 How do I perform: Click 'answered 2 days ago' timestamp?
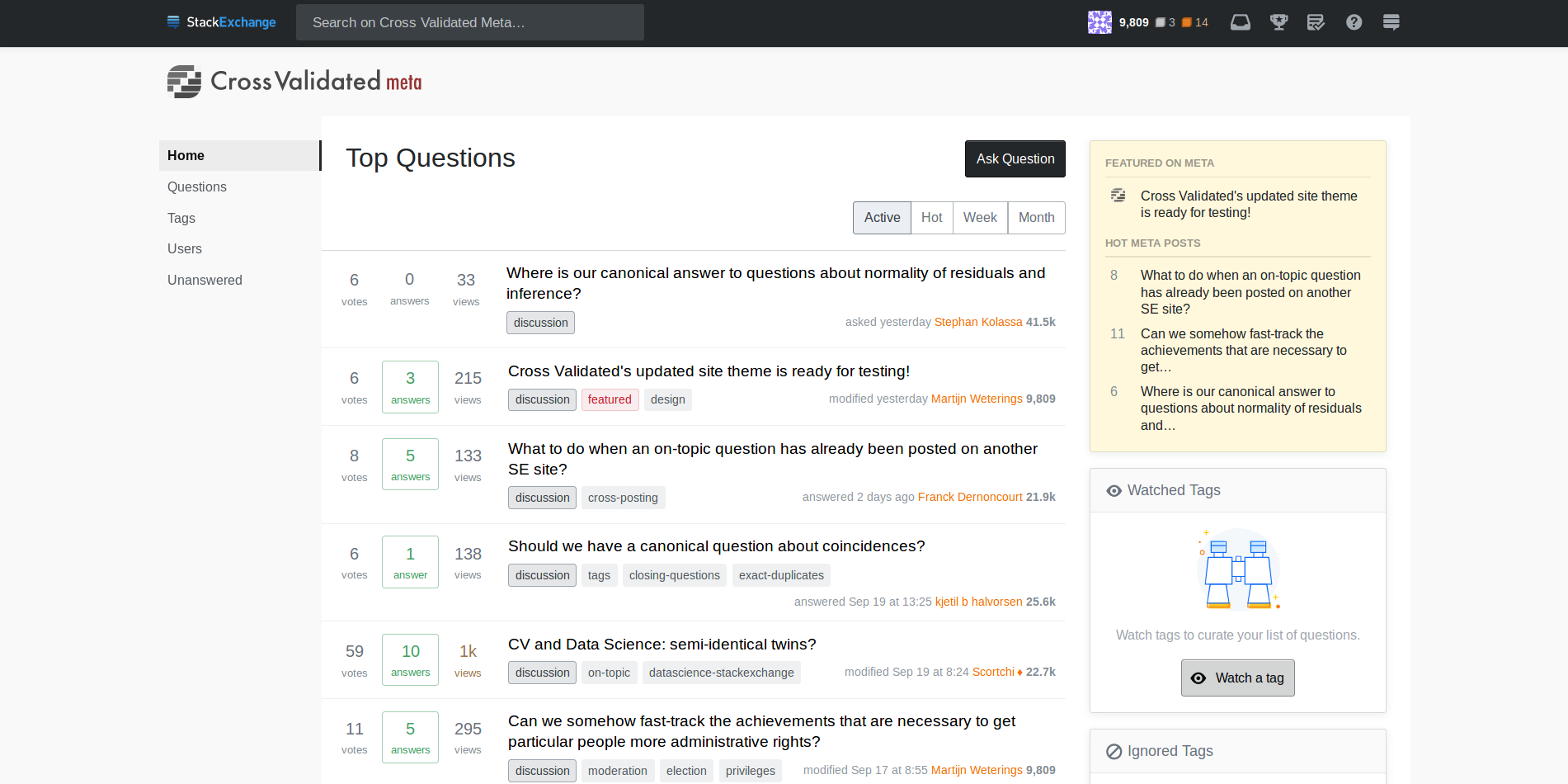(858, 497)
